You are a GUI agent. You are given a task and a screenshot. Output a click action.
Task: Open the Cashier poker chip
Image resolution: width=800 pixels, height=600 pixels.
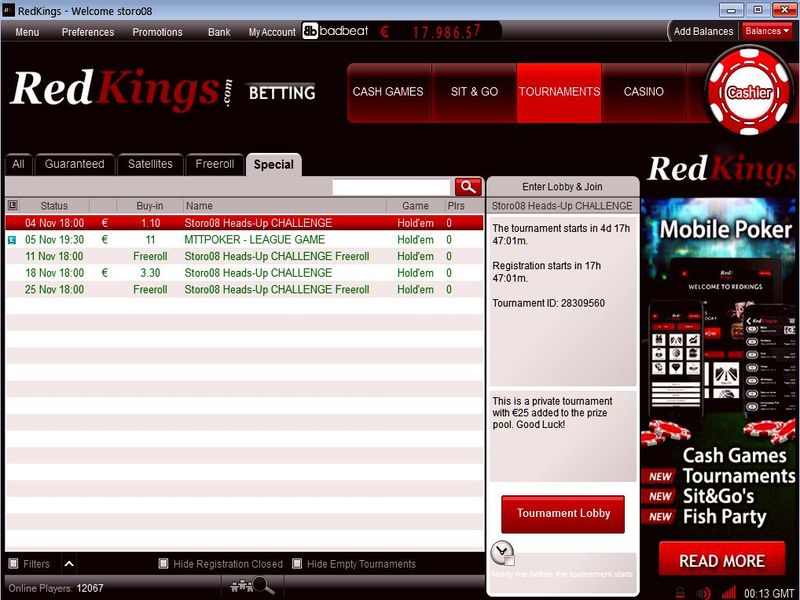[749, 91]
